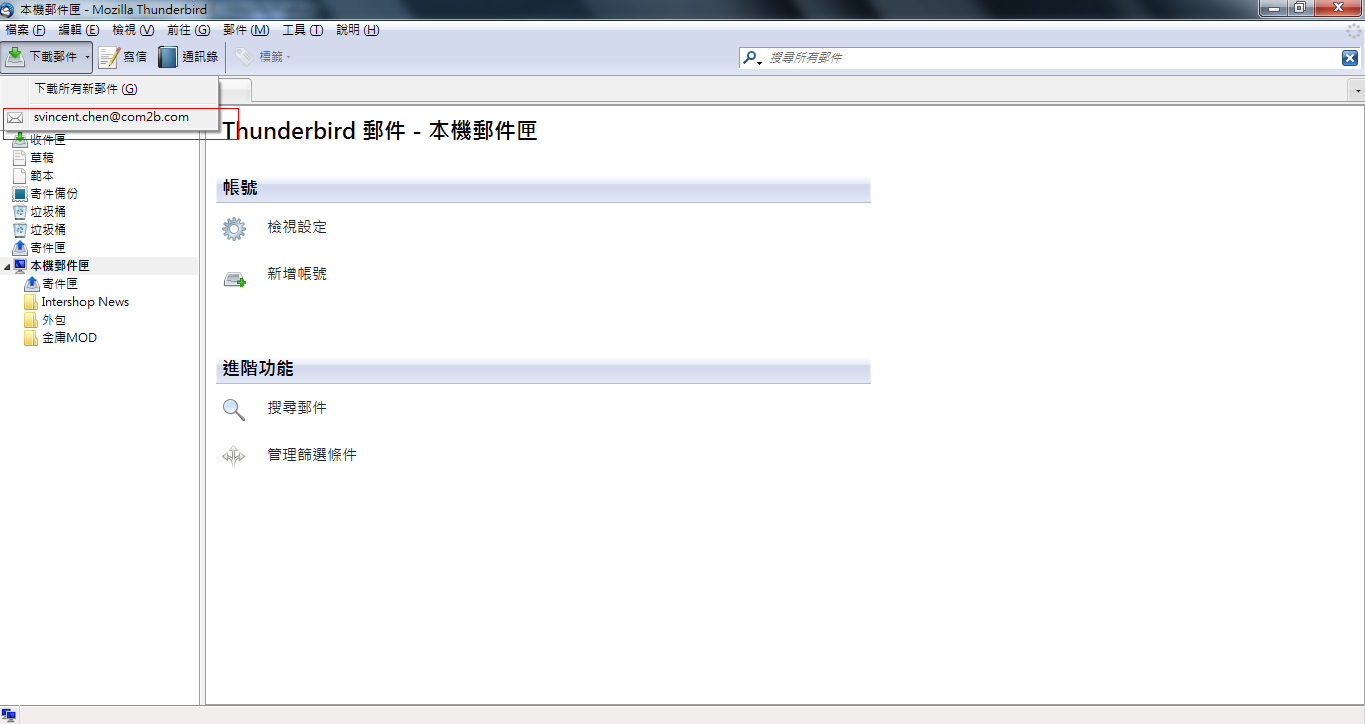The width and height of the screenshot is (1365, 724).
Task: Open the 通訊錄 address book icon
Action: [168, 57]
